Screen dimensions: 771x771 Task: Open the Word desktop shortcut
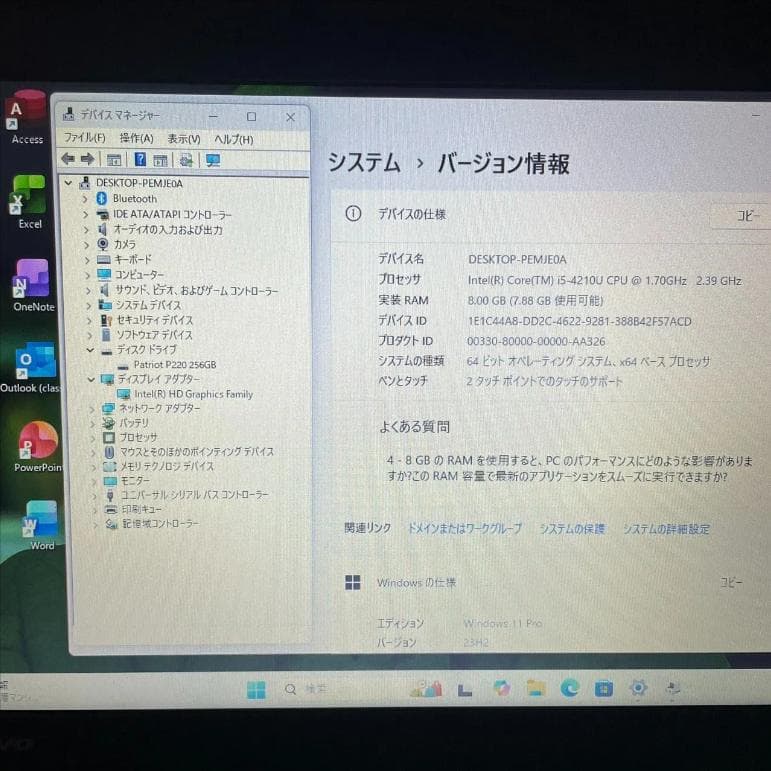pos(42,525)
